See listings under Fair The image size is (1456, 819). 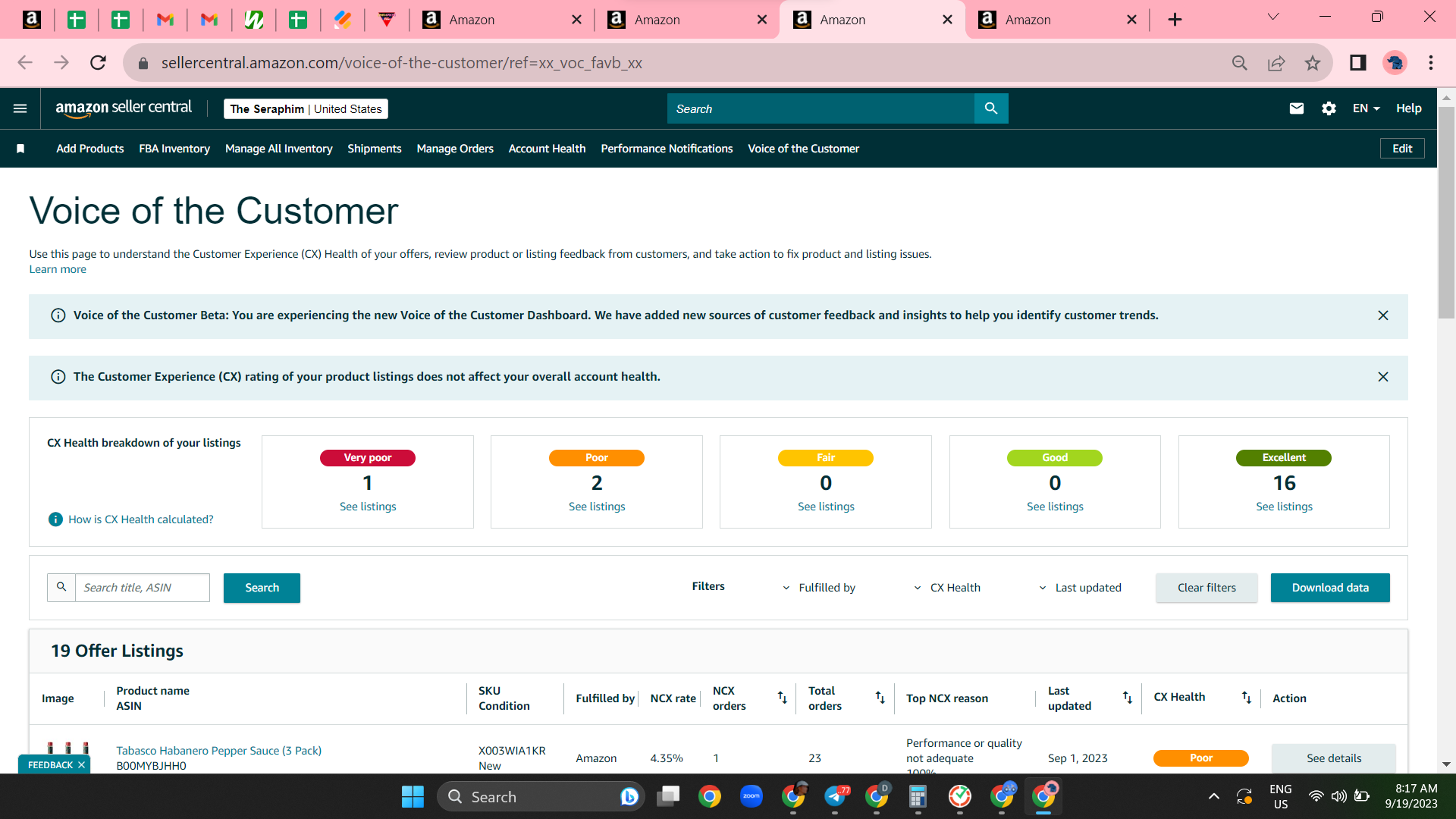(x=826, y=507)
